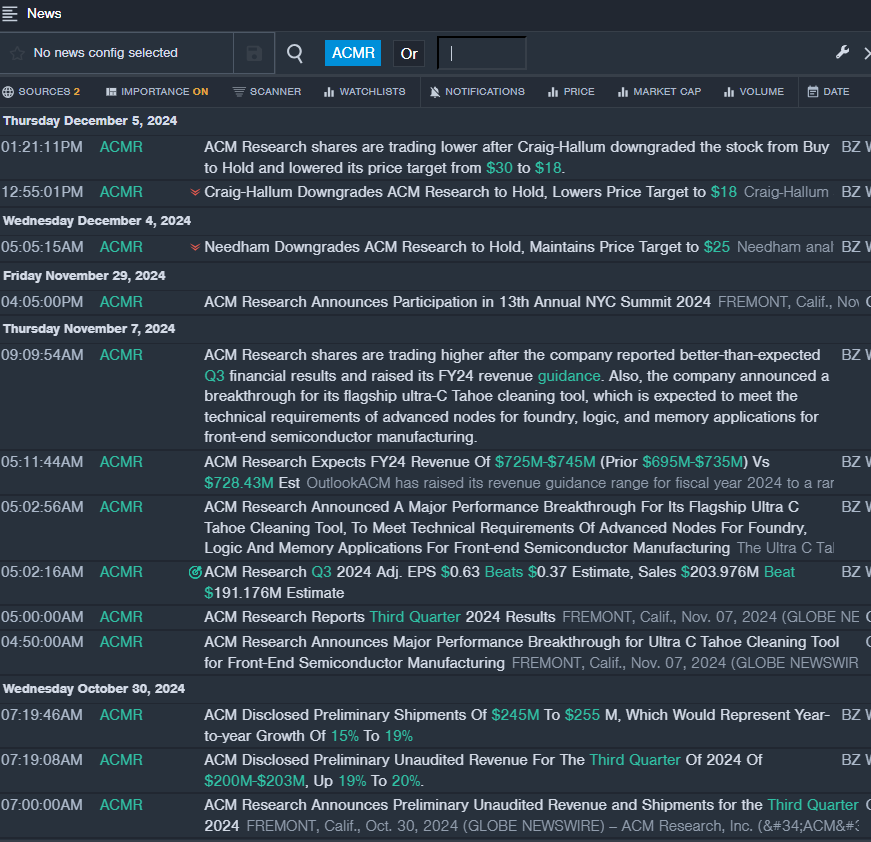This screenshot has height=842, width=871.
Task: Toggle the Importance ON filter
Action: [x=157, y=92]
